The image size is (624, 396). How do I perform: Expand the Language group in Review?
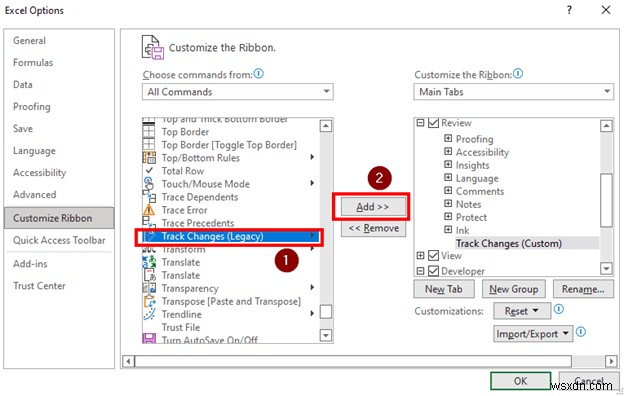tap(448, 178)
